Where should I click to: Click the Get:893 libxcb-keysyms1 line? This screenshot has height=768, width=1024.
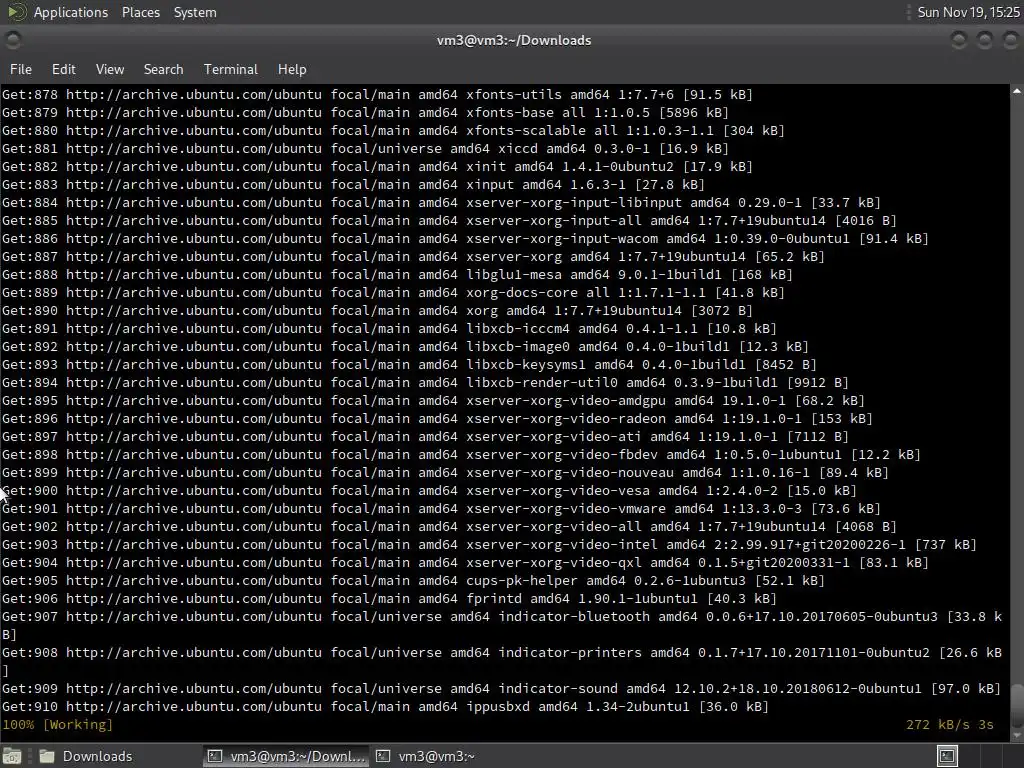tap(409, 364)
